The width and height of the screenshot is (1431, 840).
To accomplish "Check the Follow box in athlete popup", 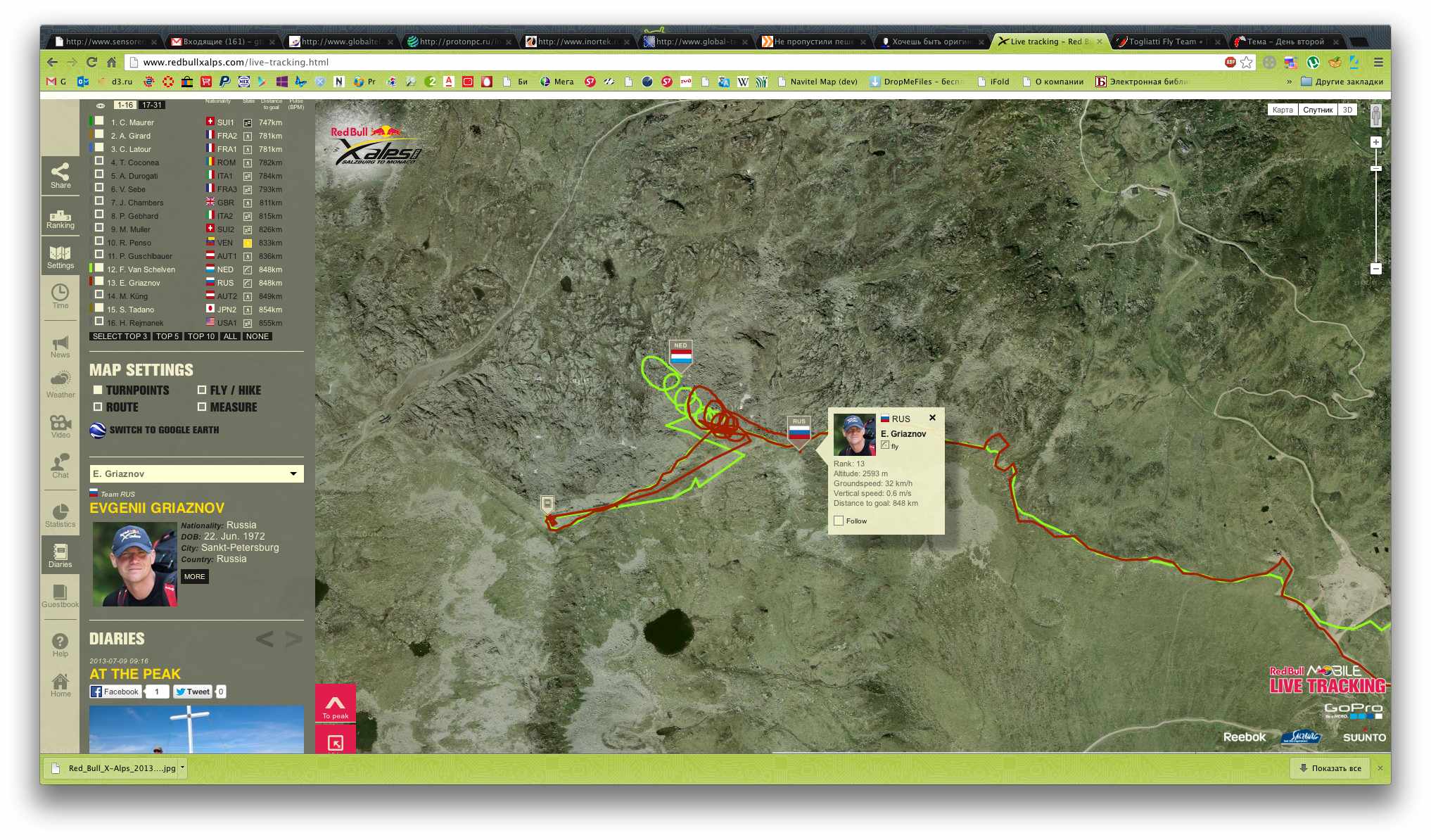I will point(839,521).
